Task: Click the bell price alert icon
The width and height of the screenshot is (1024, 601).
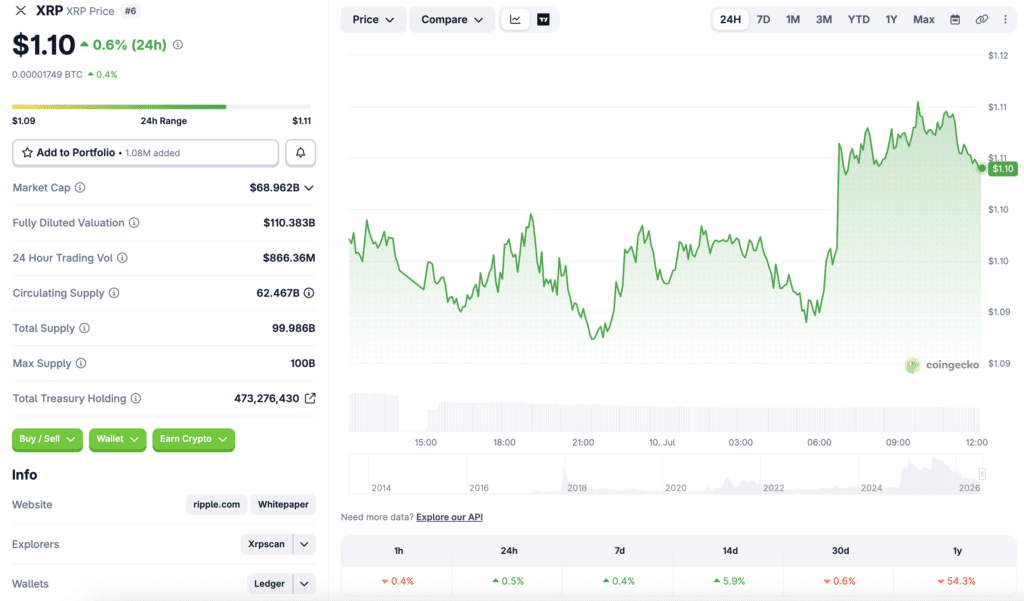Action: click(300, 152)
